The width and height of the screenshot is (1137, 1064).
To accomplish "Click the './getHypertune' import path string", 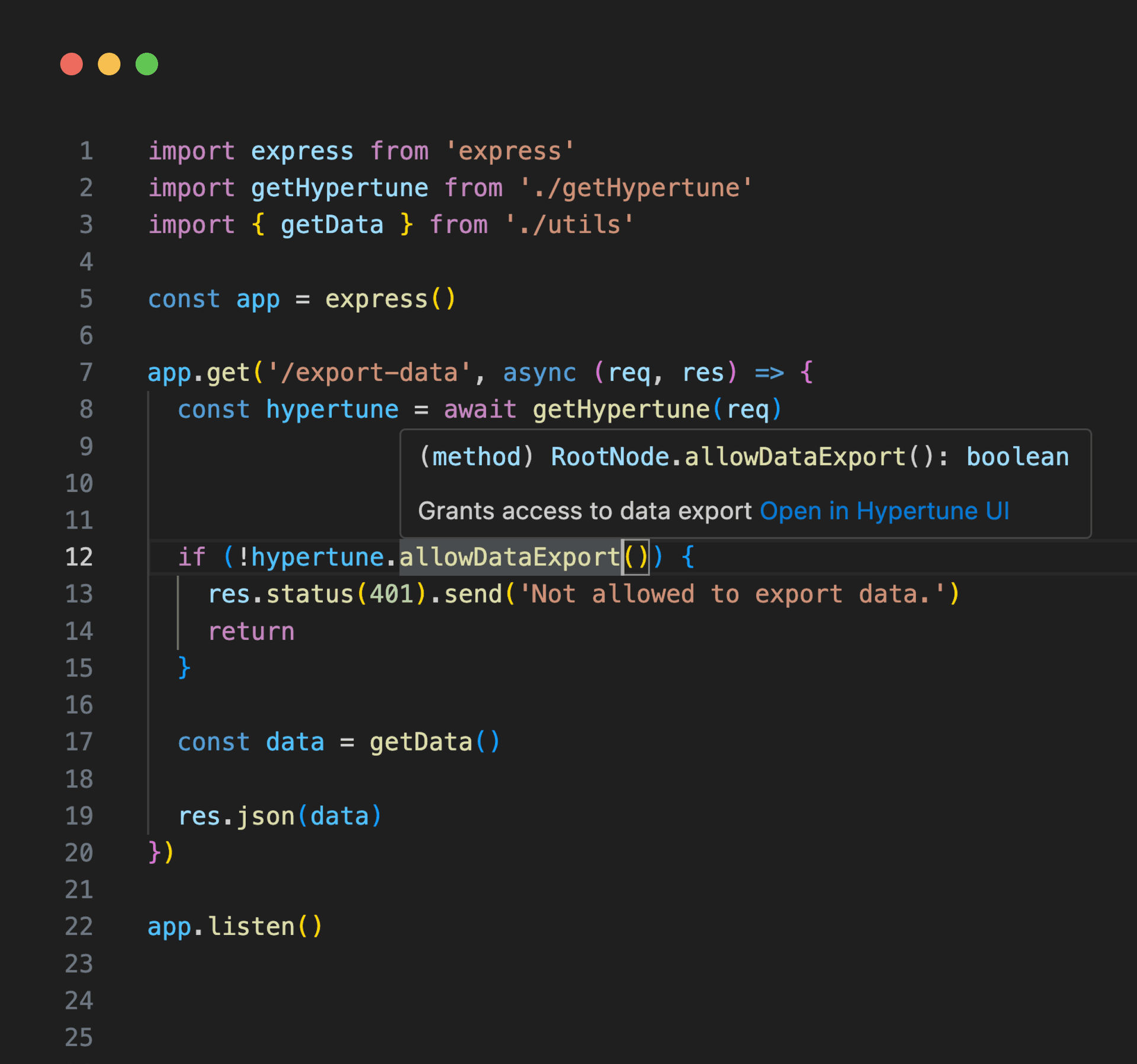I will pyautogui.click(x=635, y=188).
